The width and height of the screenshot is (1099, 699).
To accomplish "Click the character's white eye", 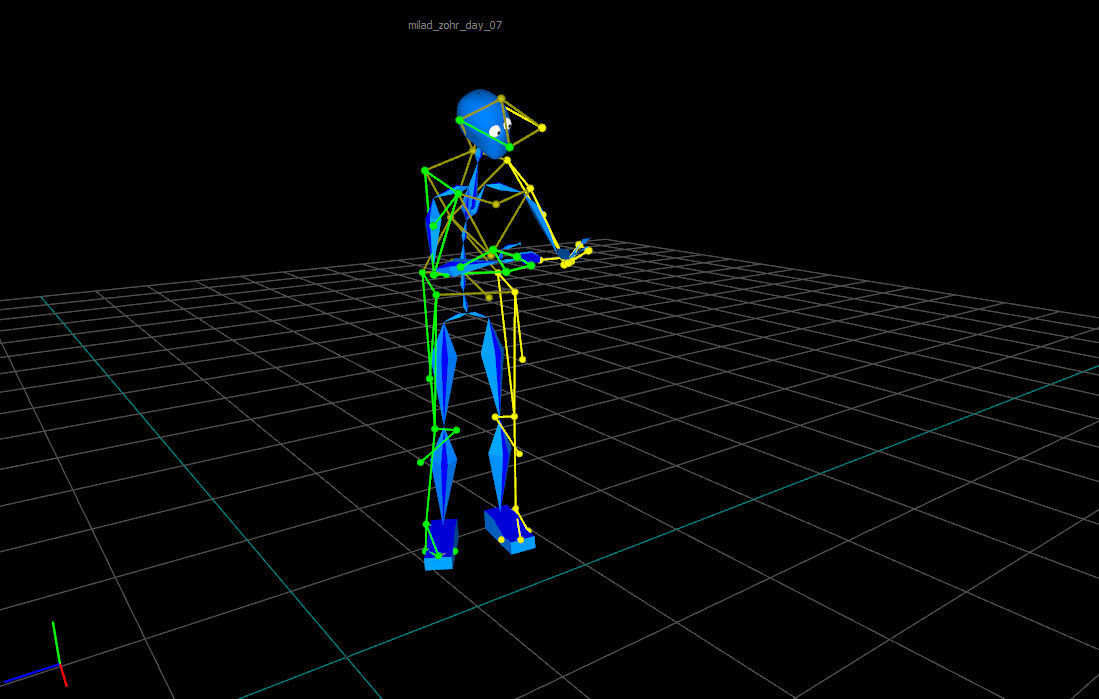I will [x=495, y=130].
